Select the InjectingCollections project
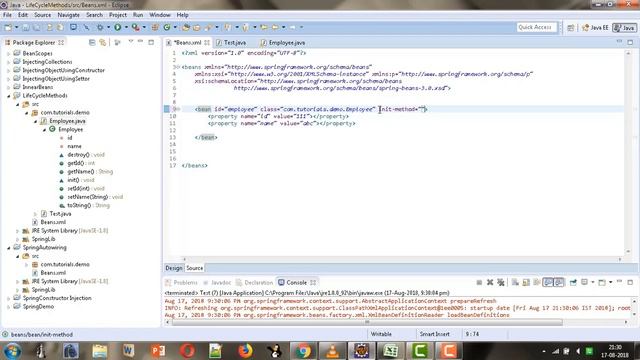The image size is (640, 360). (x=43, y=62)
